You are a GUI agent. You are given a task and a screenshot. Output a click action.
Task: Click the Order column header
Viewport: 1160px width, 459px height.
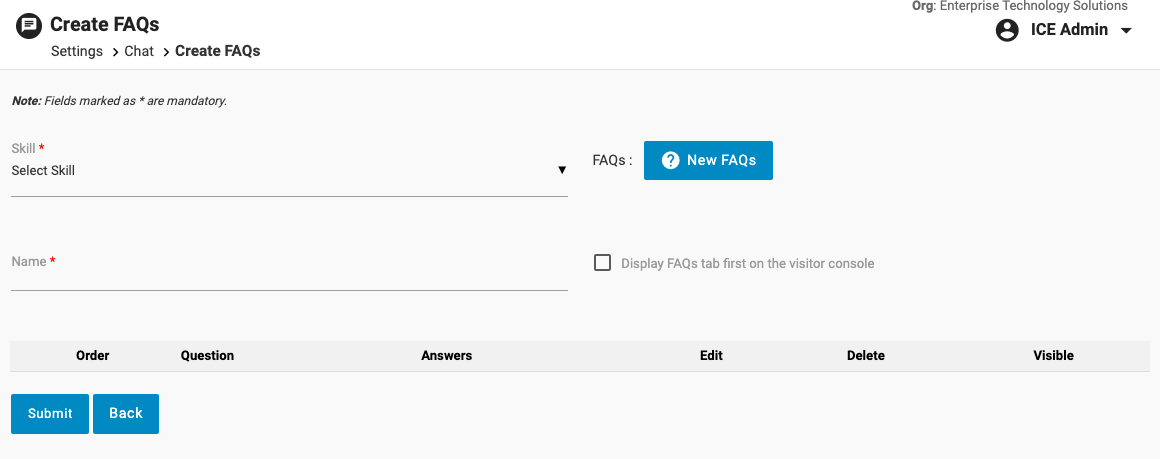[93, 356]
